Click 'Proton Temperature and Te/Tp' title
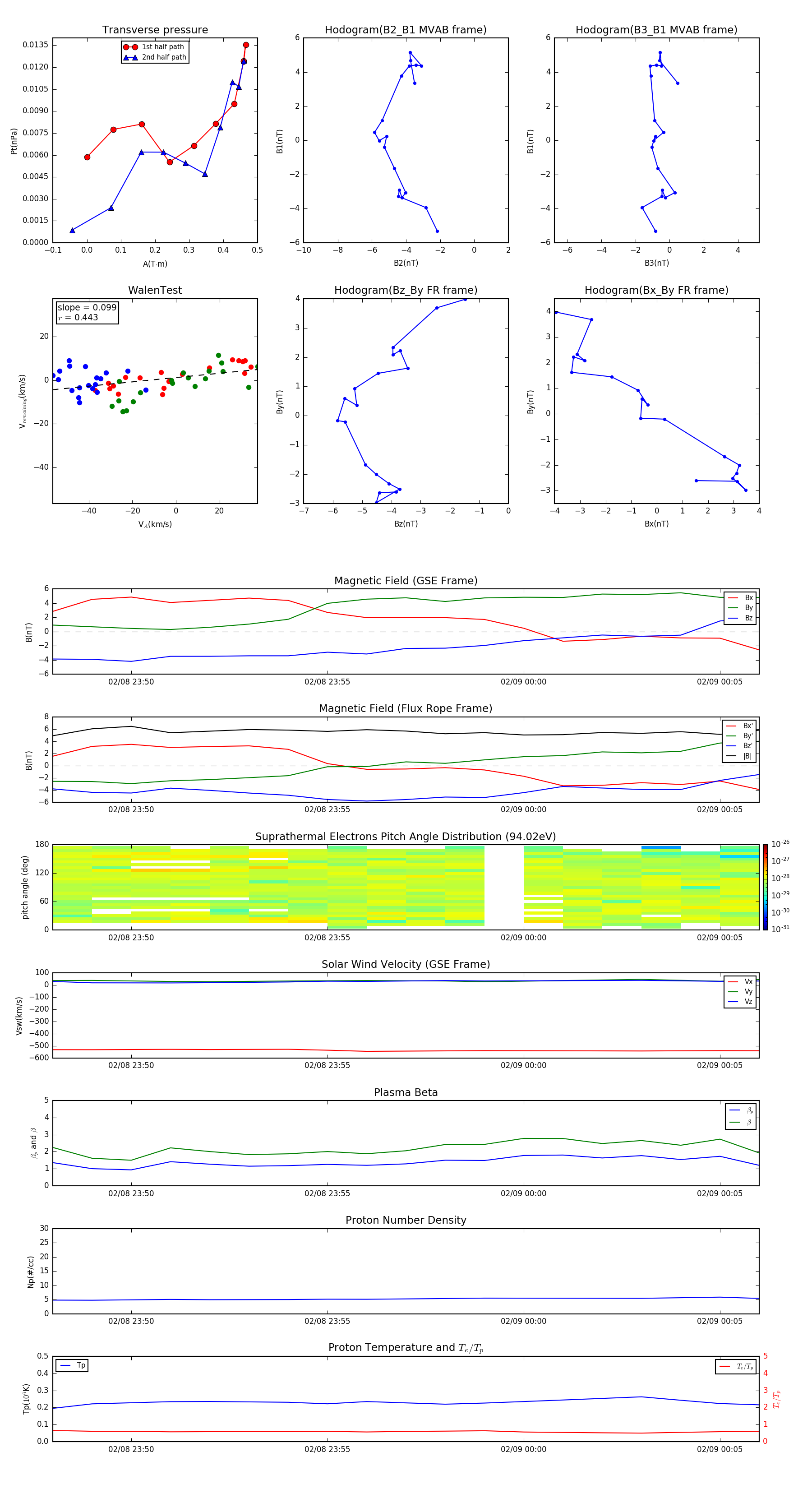Image resolution: width=812 pixels, height=1489 pixels. [x=406, y=1347]
